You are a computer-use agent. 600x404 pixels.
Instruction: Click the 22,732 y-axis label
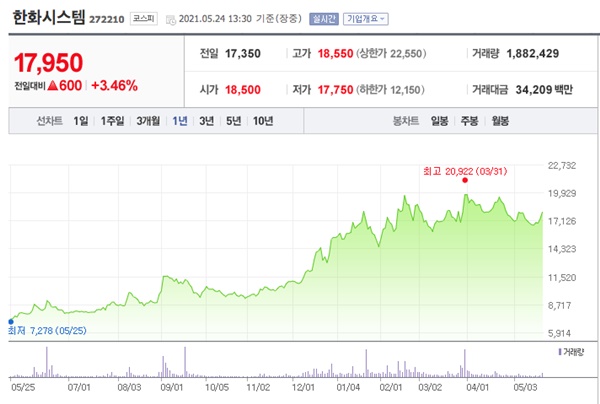[x=562, y=166]
